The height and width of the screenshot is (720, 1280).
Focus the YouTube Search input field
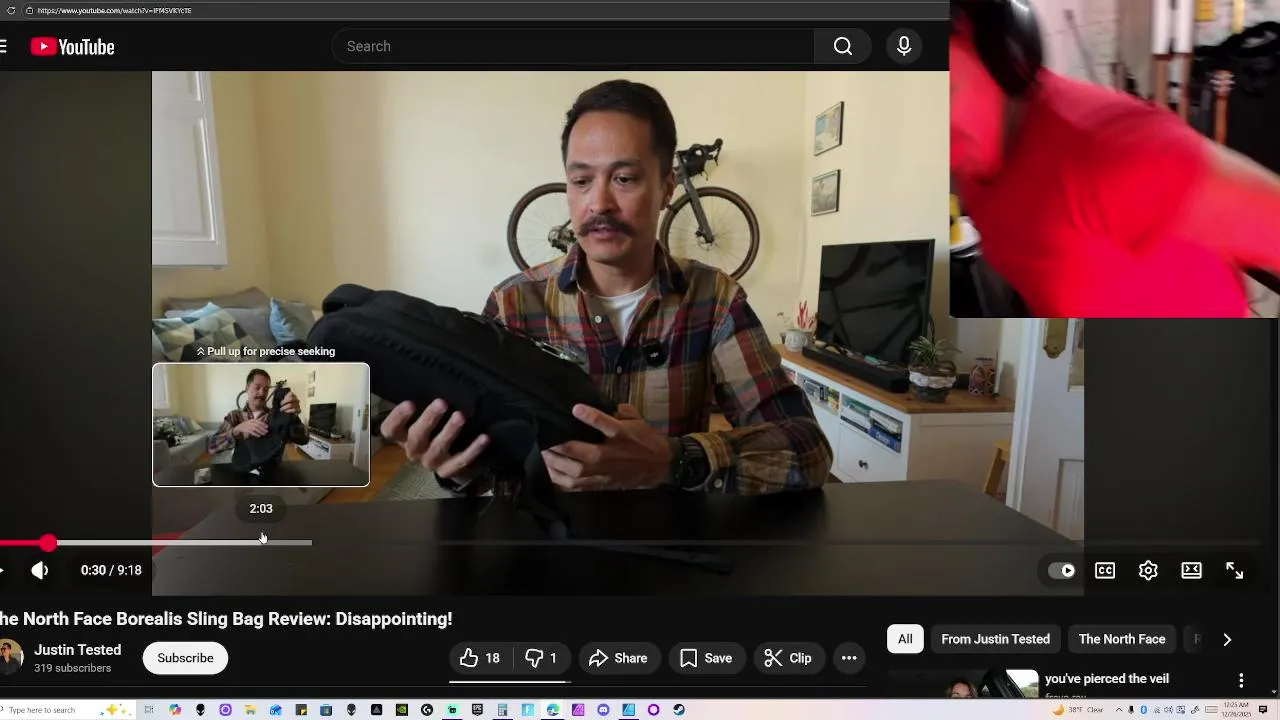coord(574,46)
